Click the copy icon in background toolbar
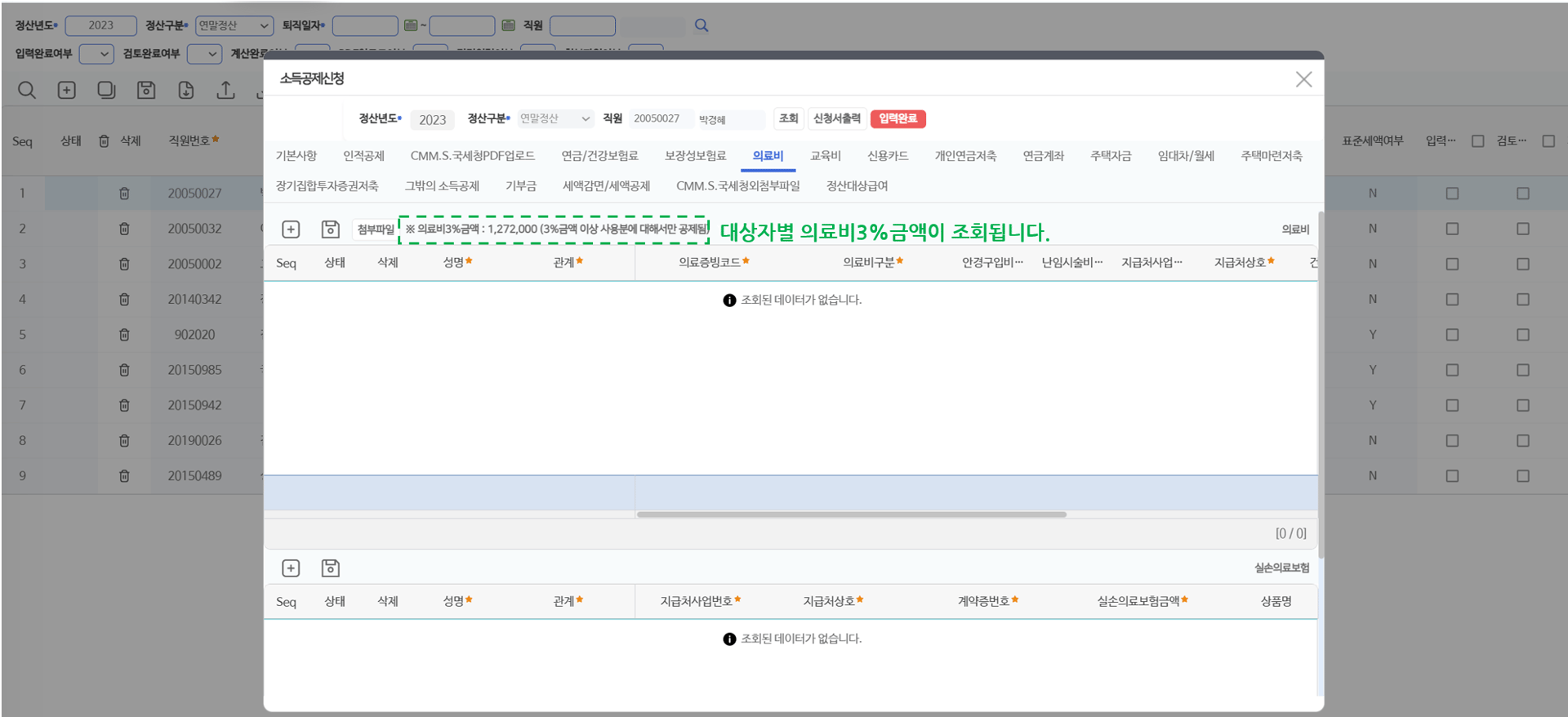This screenshot has width=1568, height=717. [x=106, y=90]
